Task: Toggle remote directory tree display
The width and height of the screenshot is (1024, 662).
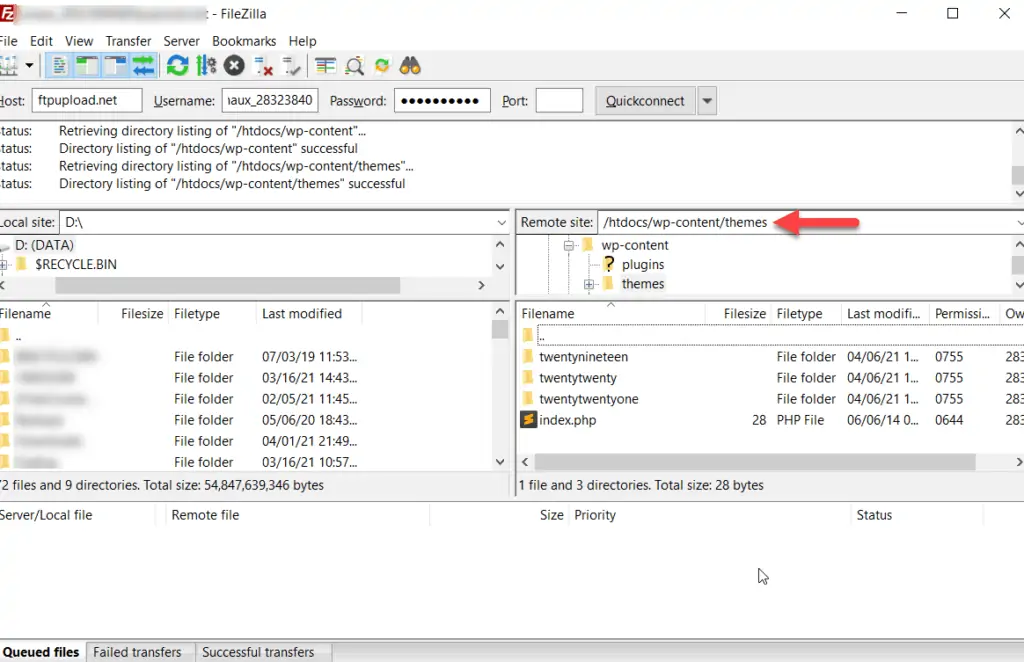Action: pyautogui.click(x=116, y=65)
